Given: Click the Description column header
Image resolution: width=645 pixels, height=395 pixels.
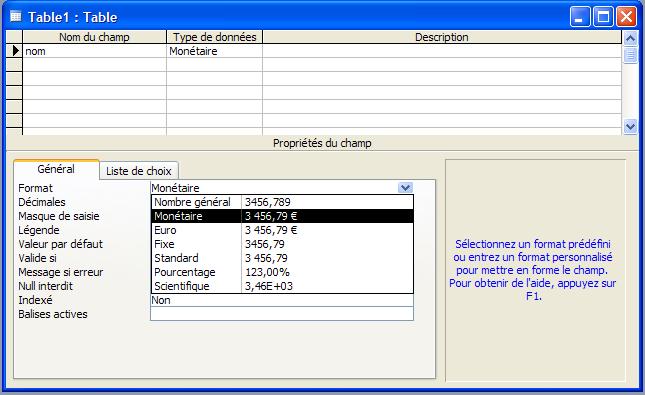Looking at the screenshot, I should tap(442, 37).
